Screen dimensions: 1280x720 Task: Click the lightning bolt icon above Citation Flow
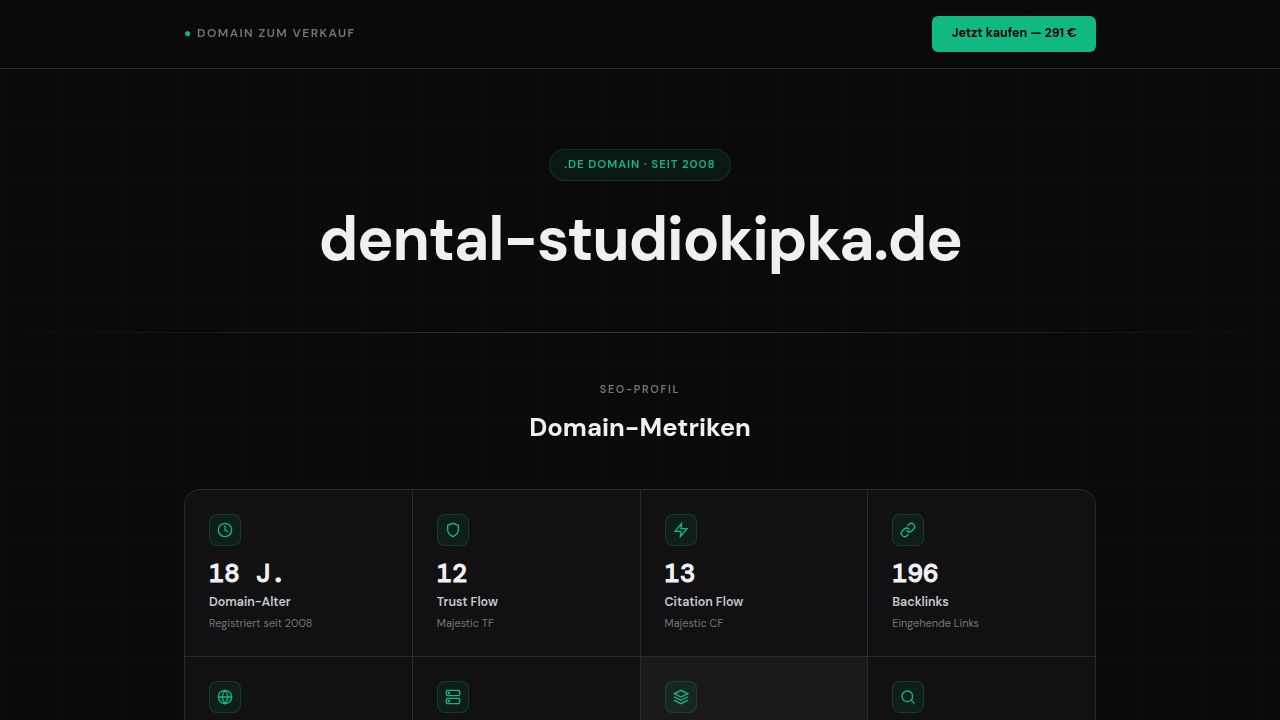click(x=681, y=530)
